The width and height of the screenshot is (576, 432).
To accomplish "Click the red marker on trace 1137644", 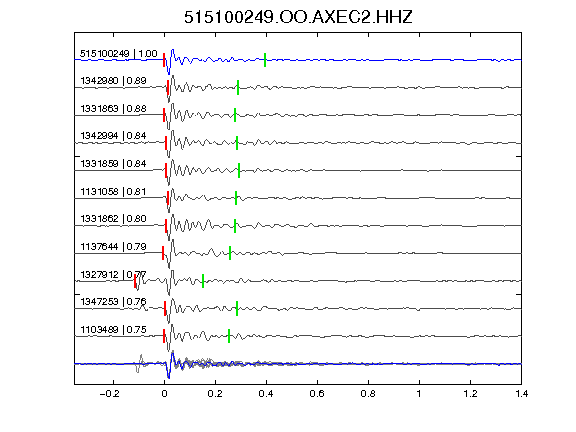I will click(163, 253).
